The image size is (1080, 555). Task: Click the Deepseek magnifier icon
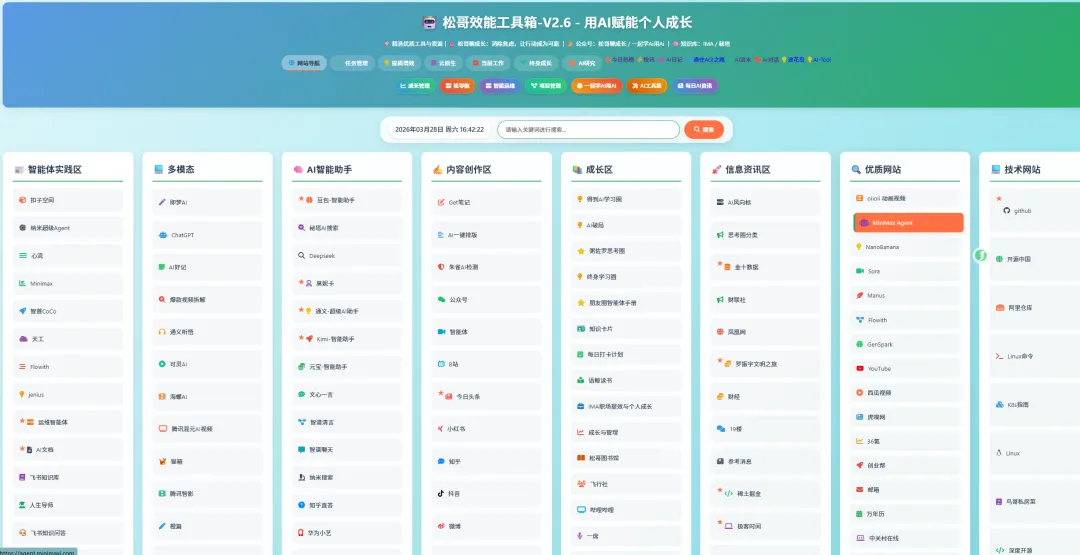click(301, 255)
